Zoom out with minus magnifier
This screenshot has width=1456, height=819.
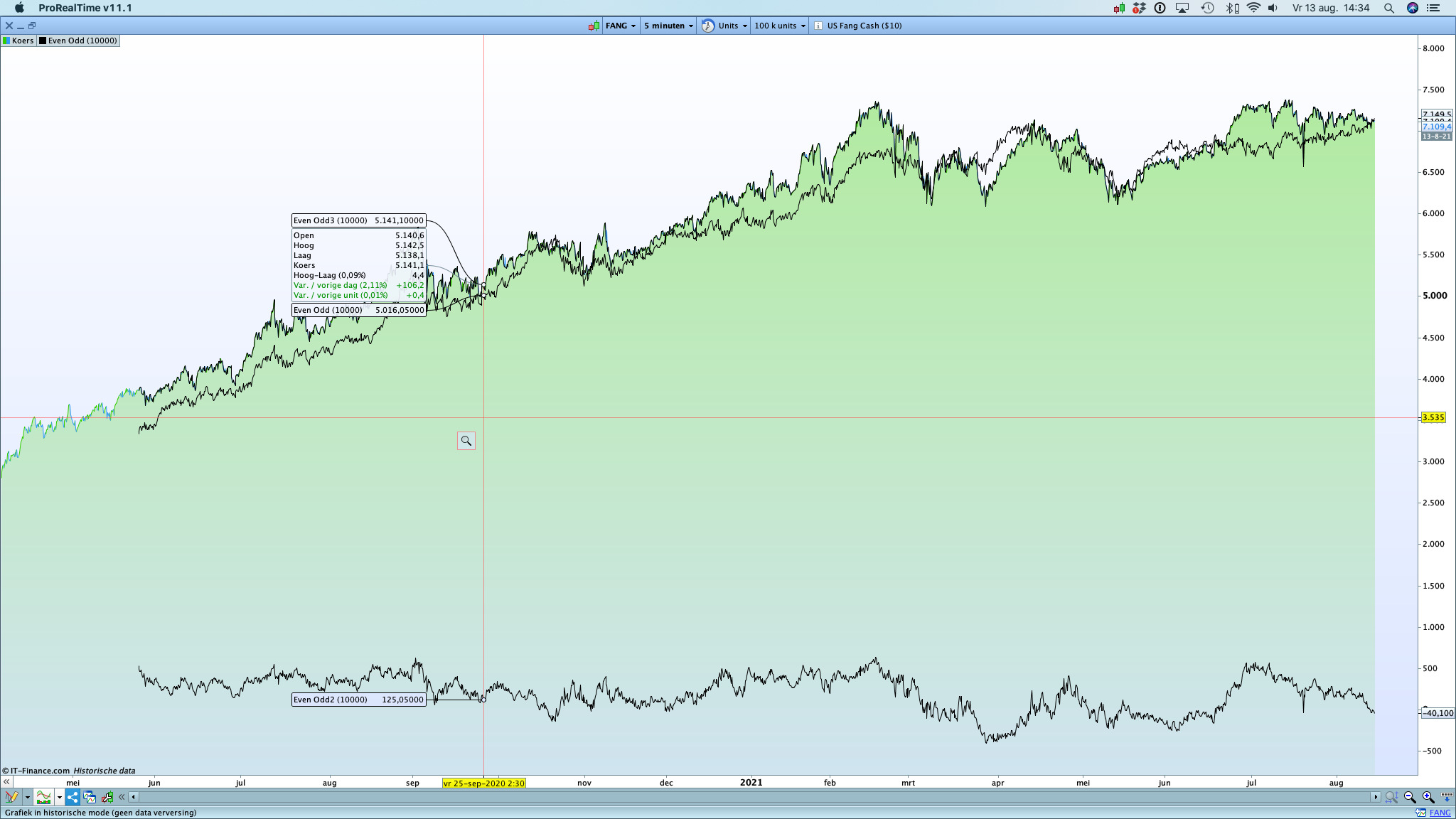point(1410,797)
